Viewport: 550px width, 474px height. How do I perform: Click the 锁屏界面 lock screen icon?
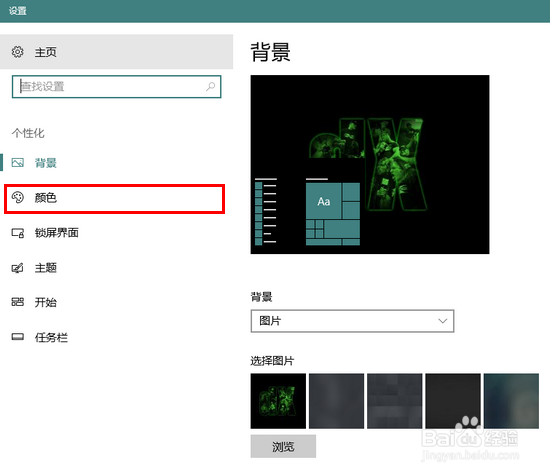pyautogui.click(x=18, y=233)
